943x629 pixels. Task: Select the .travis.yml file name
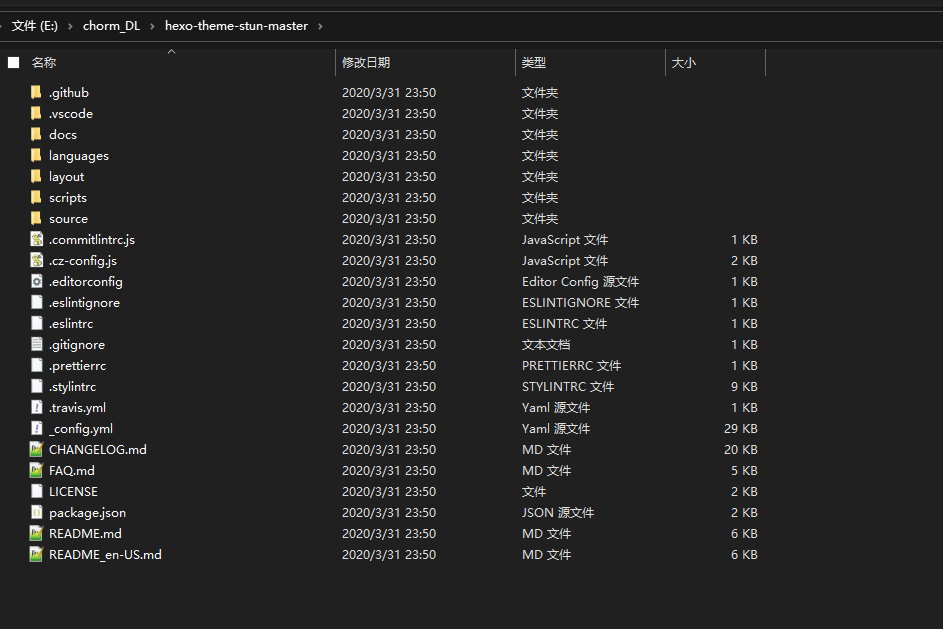pos(78,408)
